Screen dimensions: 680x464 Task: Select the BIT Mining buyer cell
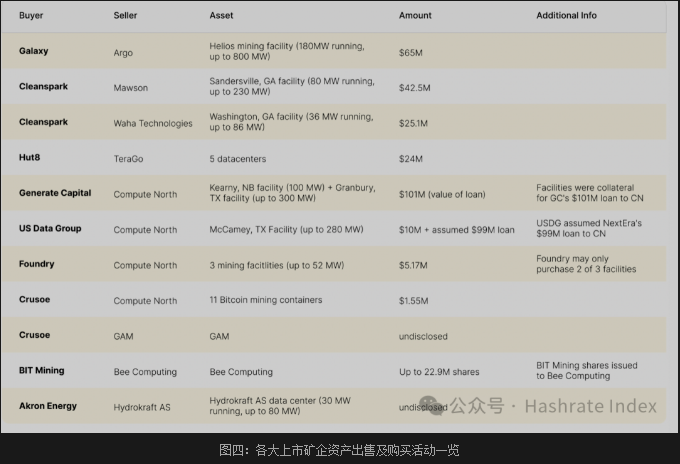[42, 371]
